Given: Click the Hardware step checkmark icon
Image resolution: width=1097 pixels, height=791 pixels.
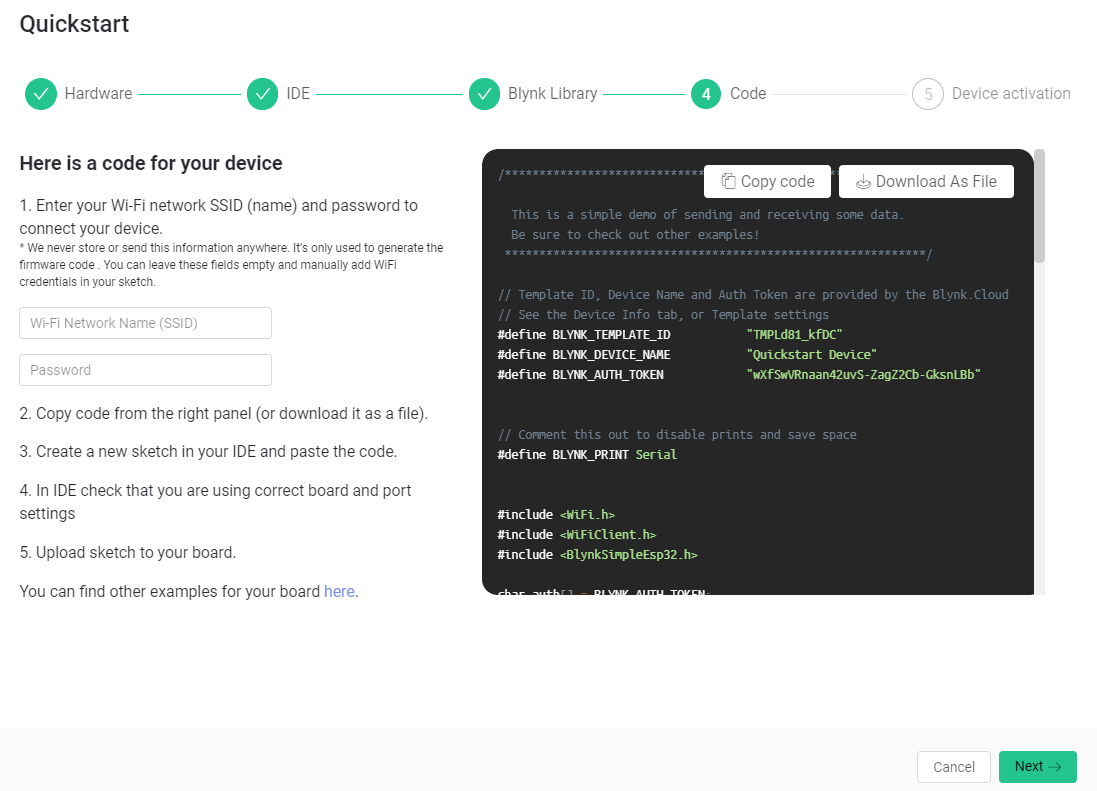Looking at the screenshot, I should [x=41, y=94].
